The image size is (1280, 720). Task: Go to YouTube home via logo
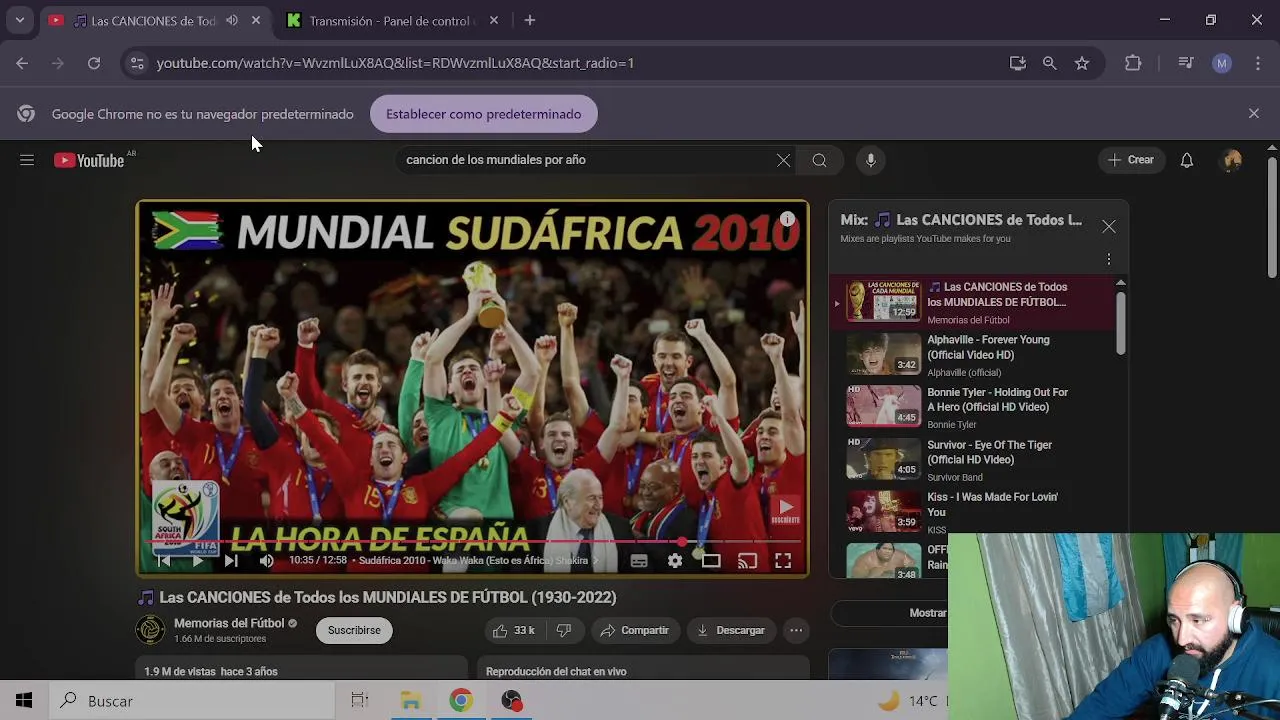(89, 160)
